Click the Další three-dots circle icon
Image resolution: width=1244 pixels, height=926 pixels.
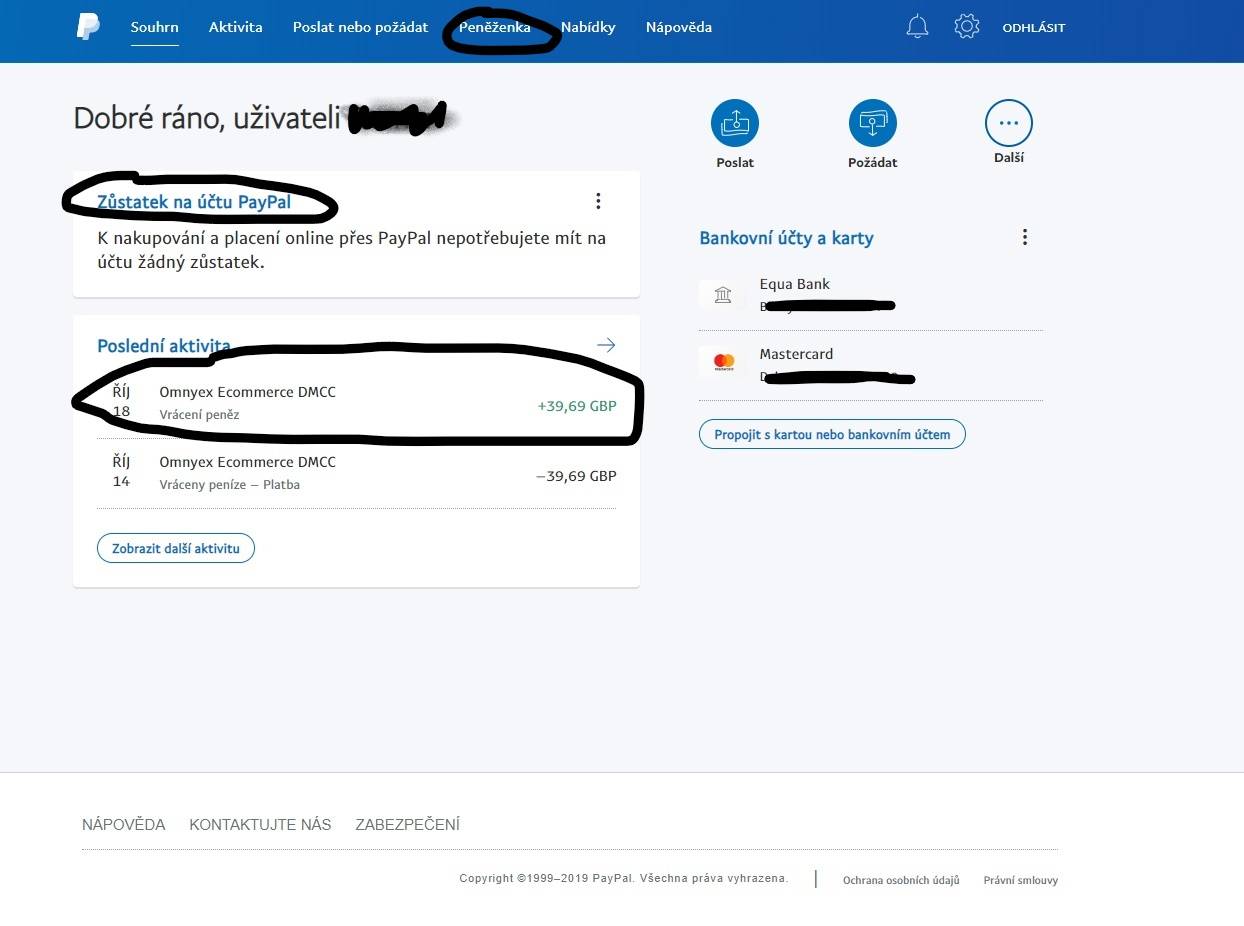tap(1009, 123)
